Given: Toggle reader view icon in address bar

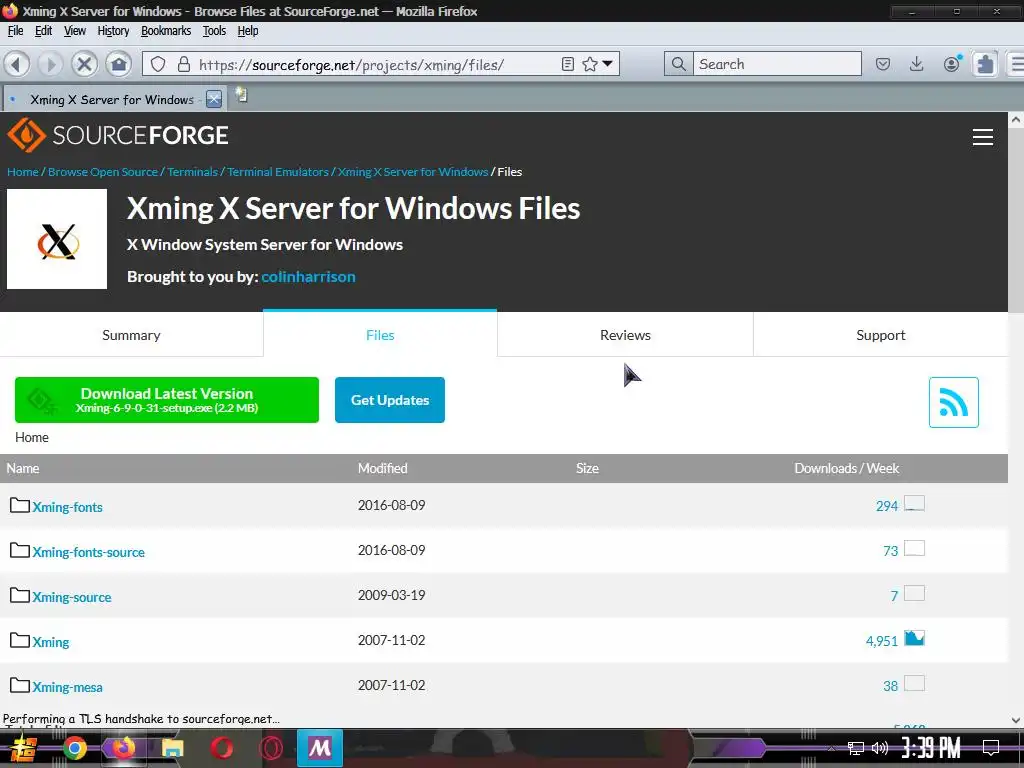Looking at the screenshot, I should 568,64.
